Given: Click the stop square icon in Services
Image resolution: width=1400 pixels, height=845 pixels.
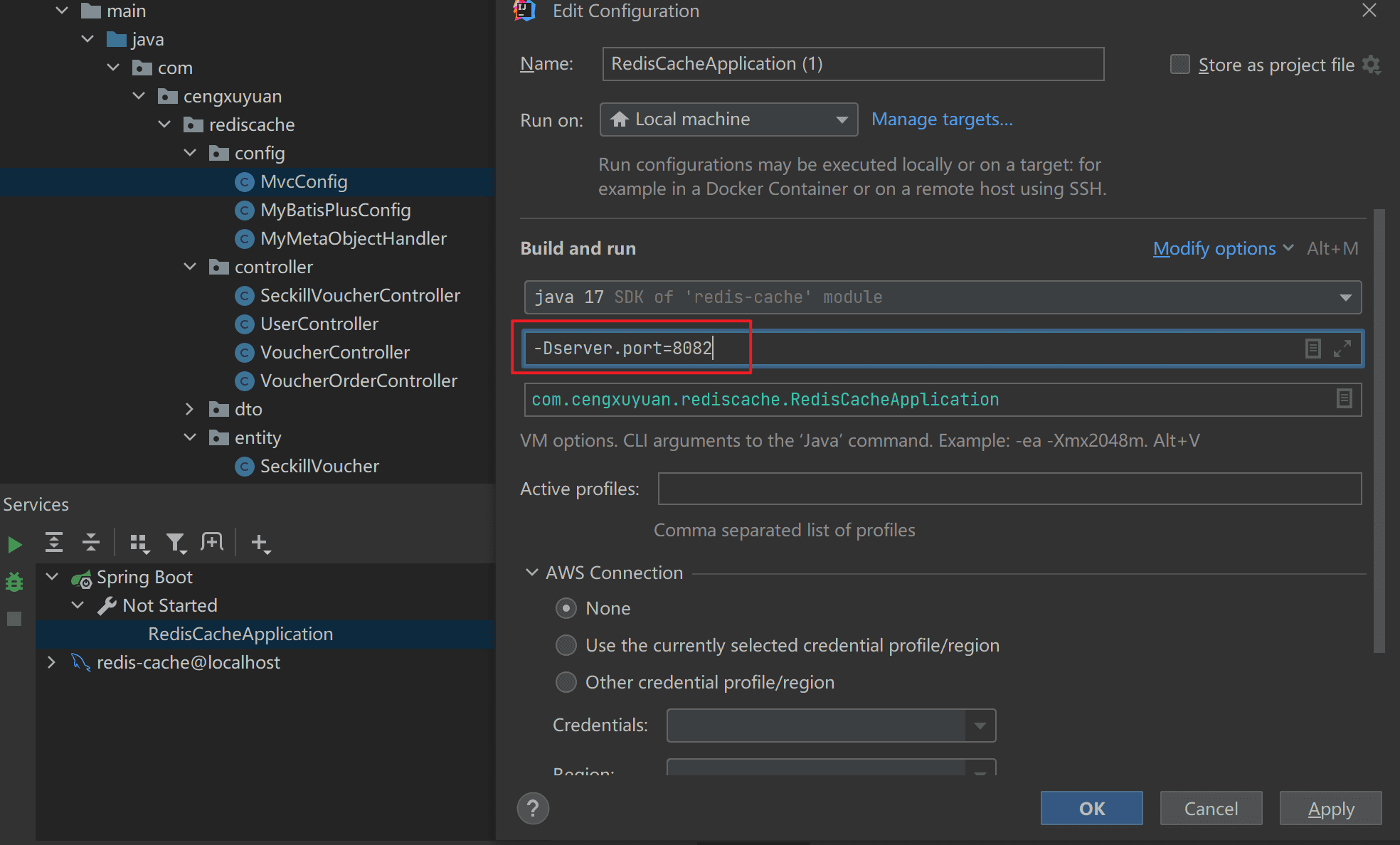Looking at the screenshot, I should click(x=14, y=619).
